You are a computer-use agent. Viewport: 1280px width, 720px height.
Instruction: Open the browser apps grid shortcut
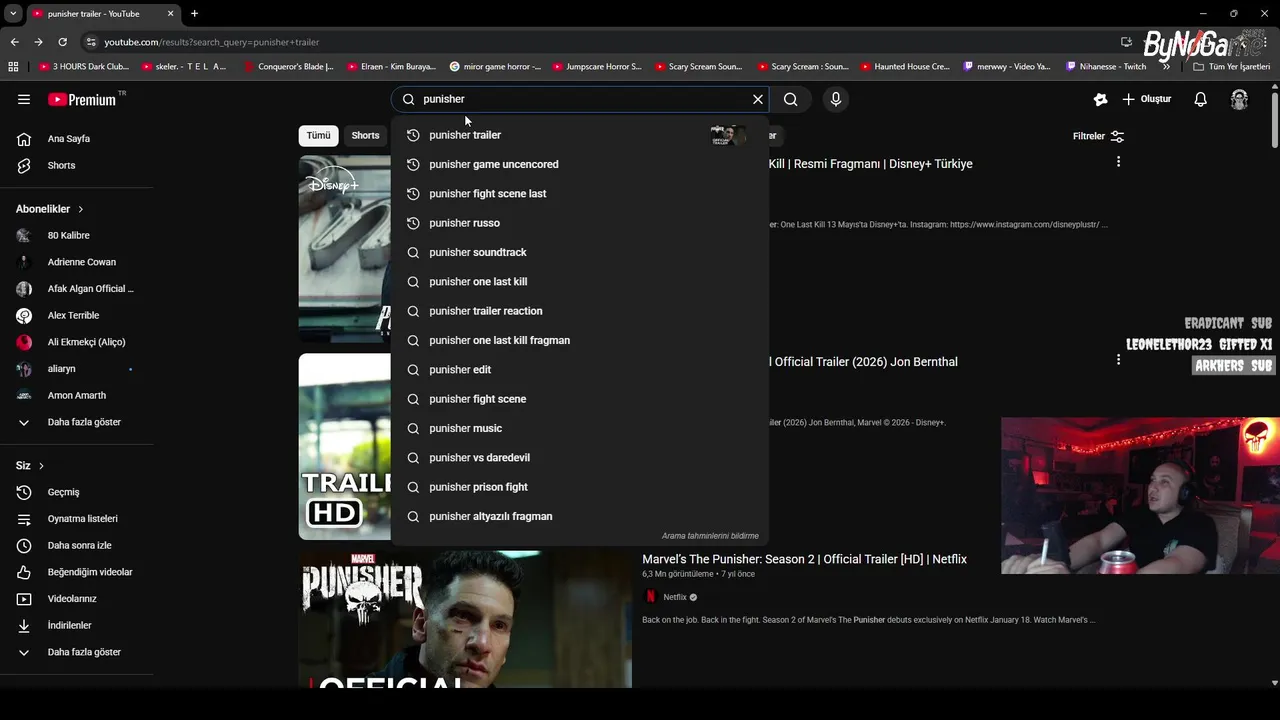(x=13, y=66)
